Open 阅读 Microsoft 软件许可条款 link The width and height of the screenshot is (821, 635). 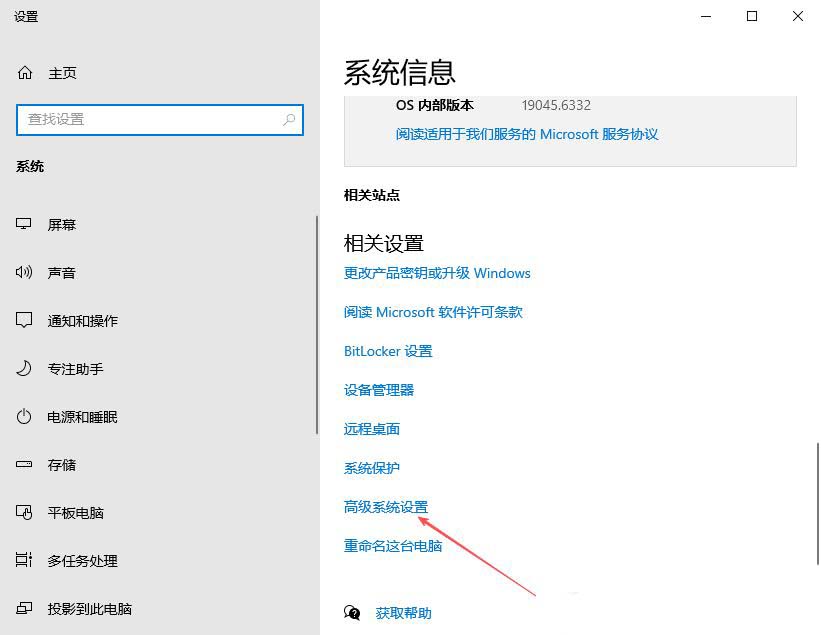[x=433, y=312]
